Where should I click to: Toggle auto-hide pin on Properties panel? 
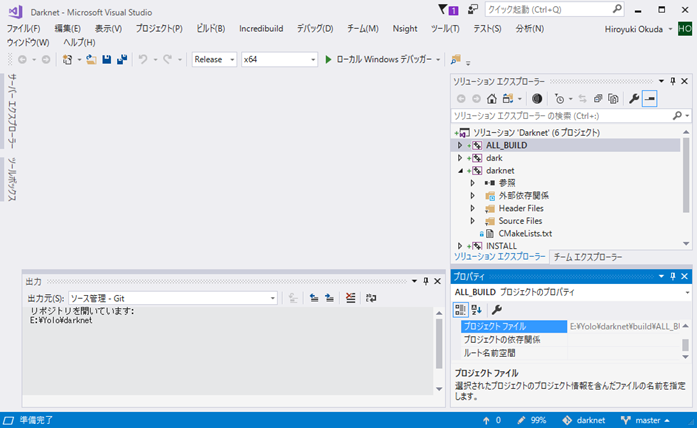tap(673, 276)
